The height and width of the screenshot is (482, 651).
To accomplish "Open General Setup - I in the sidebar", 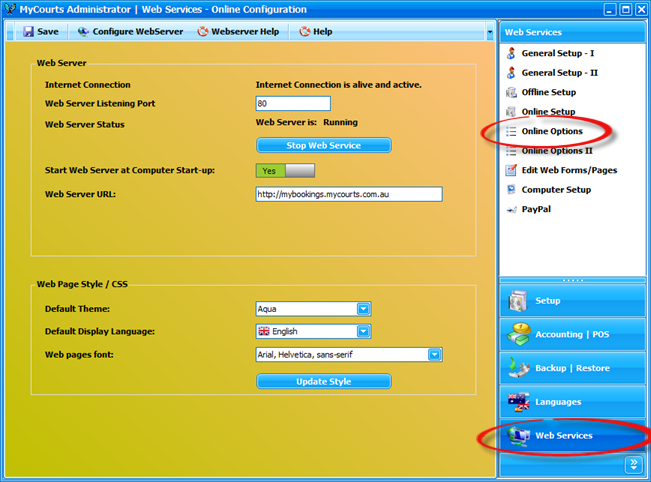I will click(x=557, y=53).
